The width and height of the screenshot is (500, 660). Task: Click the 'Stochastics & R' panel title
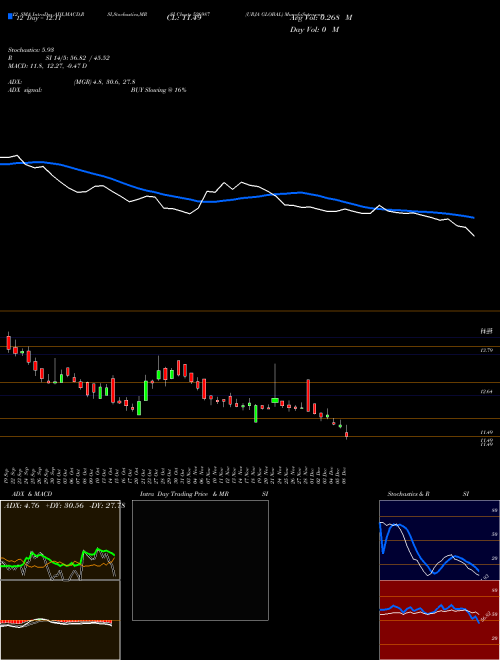point(408,494)
